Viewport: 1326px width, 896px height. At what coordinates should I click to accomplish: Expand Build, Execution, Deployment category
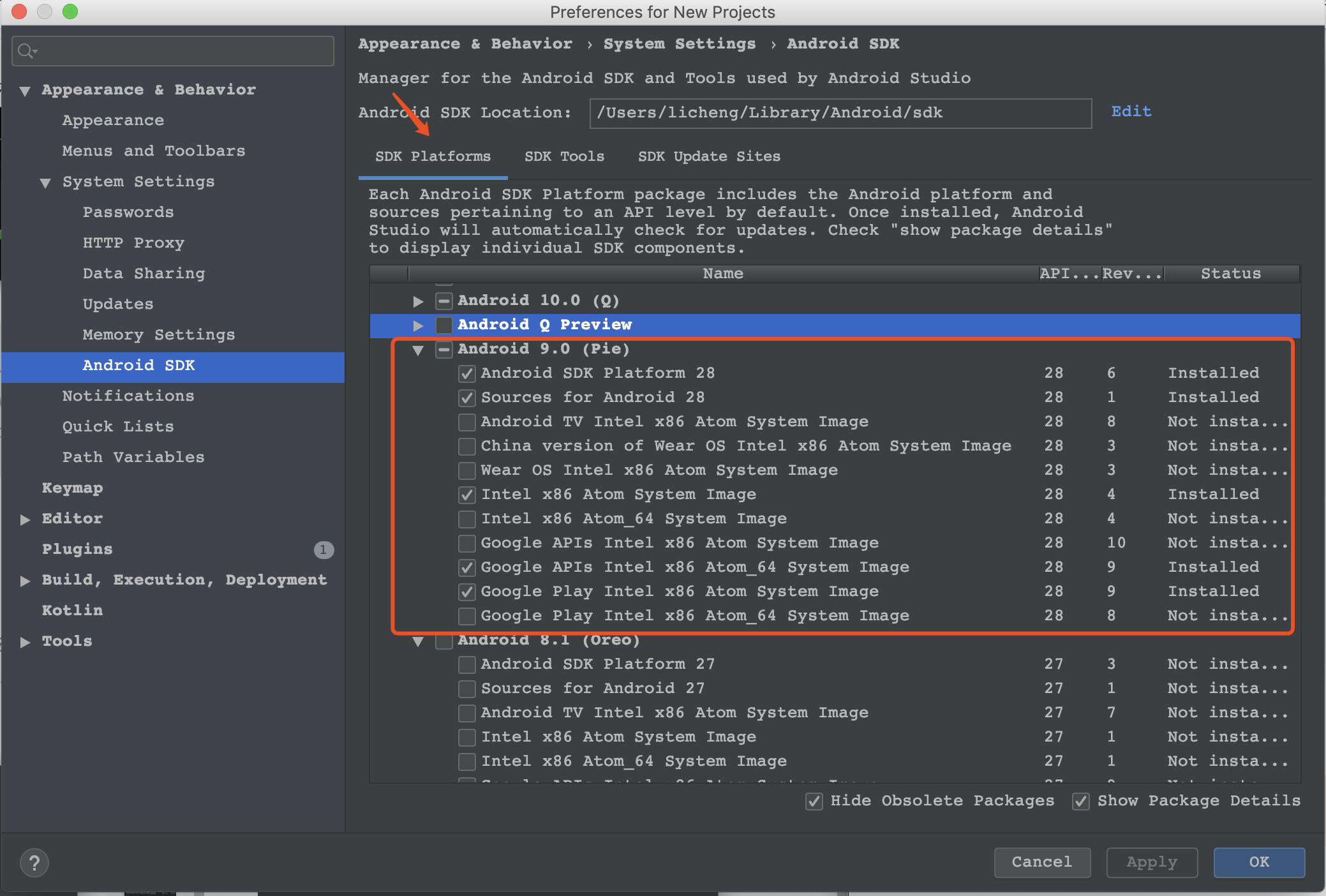tap(25, 581)
